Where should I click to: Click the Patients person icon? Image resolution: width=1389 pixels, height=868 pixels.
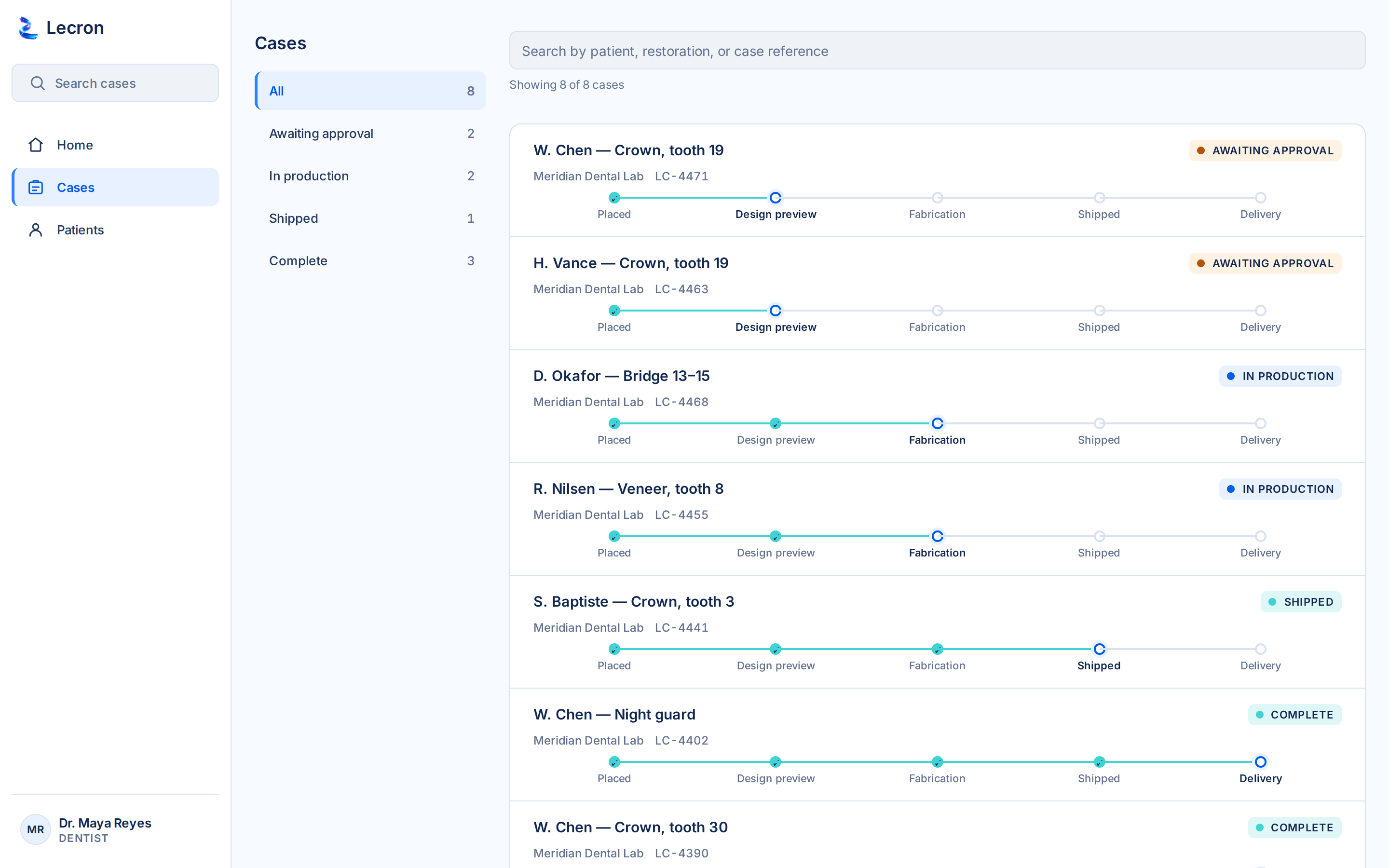36,230
